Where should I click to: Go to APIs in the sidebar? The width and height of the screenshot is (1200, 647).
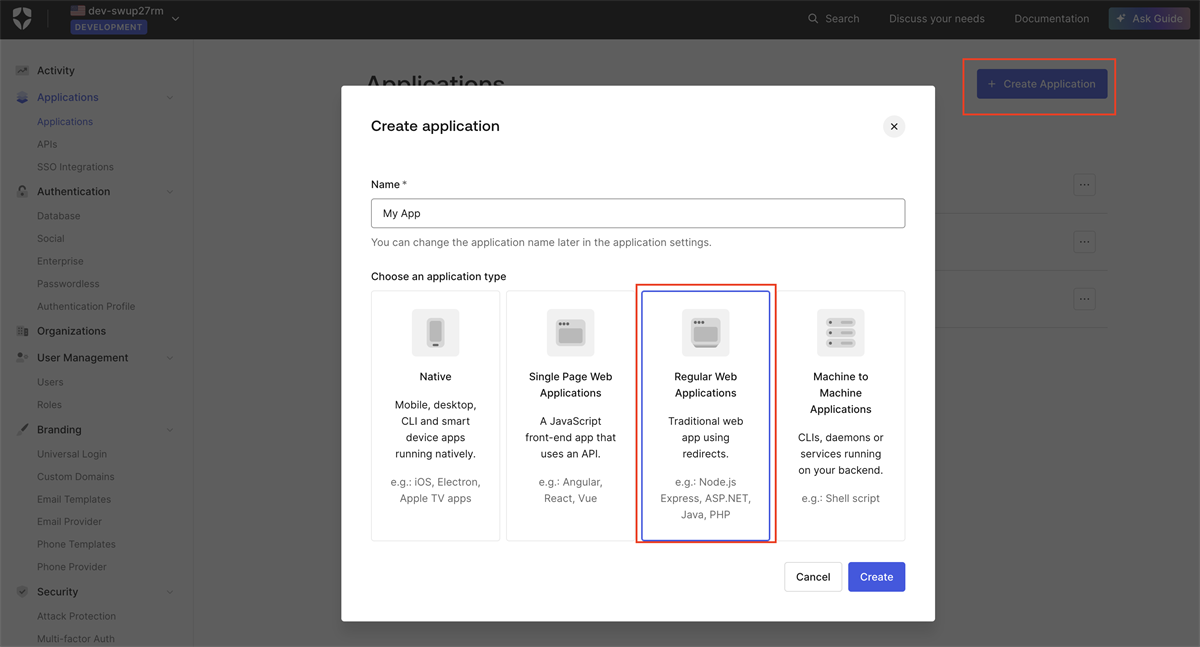pos(47,144)
